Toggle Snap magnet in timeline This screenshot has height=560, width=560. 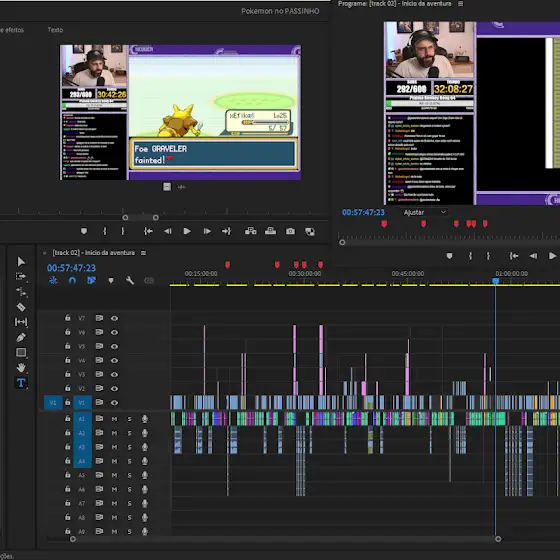pos(72,280)
